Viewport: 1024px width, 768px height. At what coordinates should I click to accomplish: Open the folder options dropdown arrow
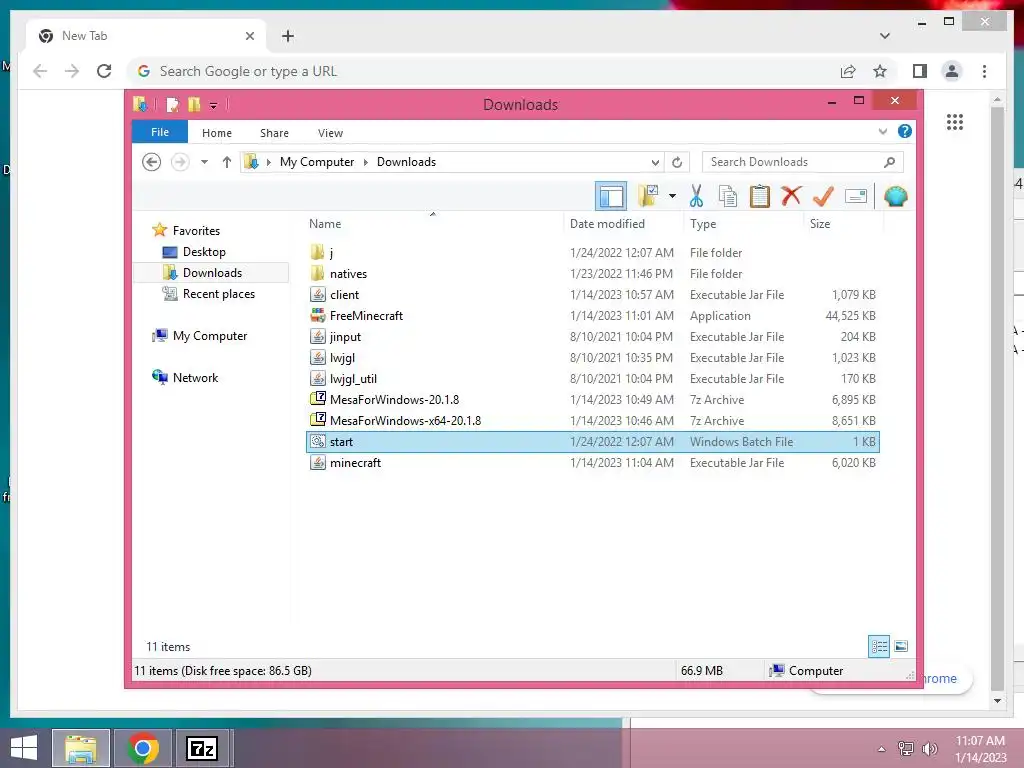pos(672,196)
